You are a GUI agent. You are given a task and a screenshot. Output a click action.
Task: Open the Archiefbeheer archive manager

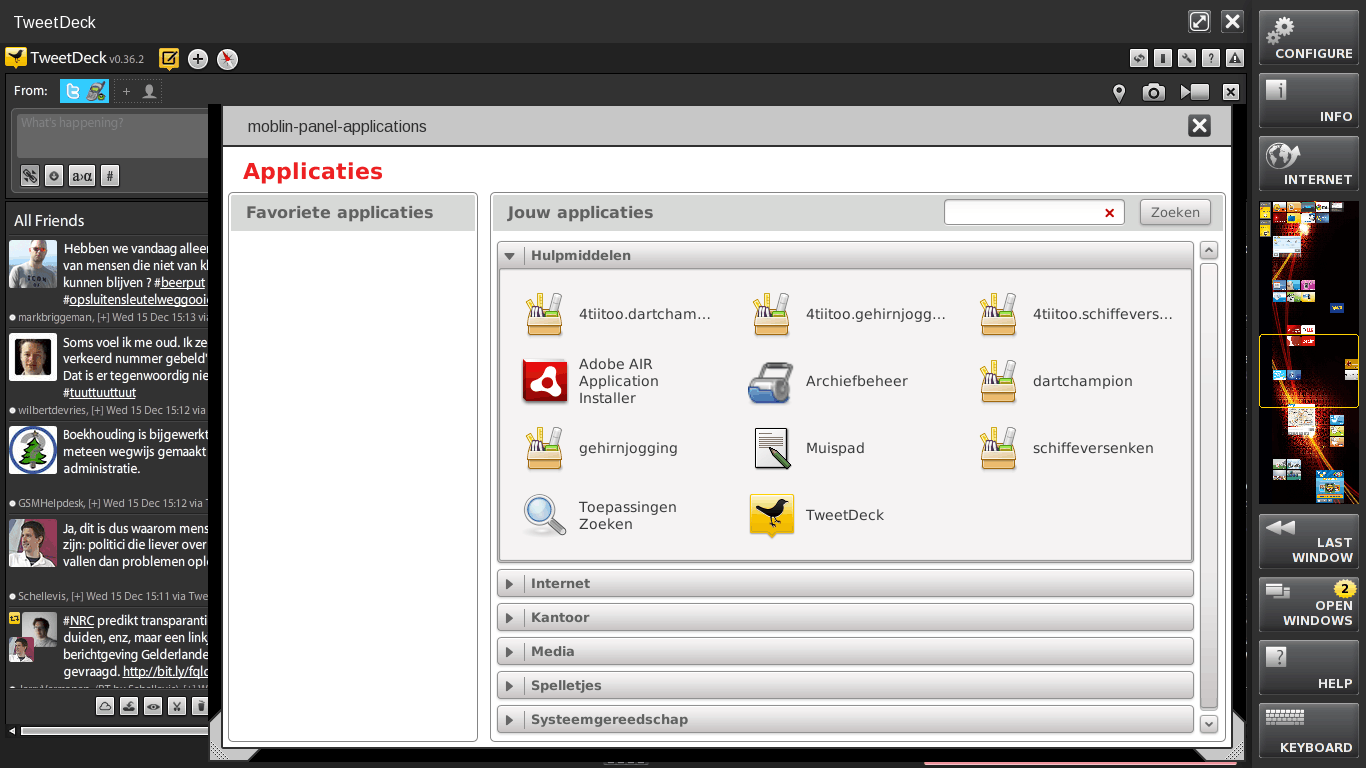click(x=771, y=381)
